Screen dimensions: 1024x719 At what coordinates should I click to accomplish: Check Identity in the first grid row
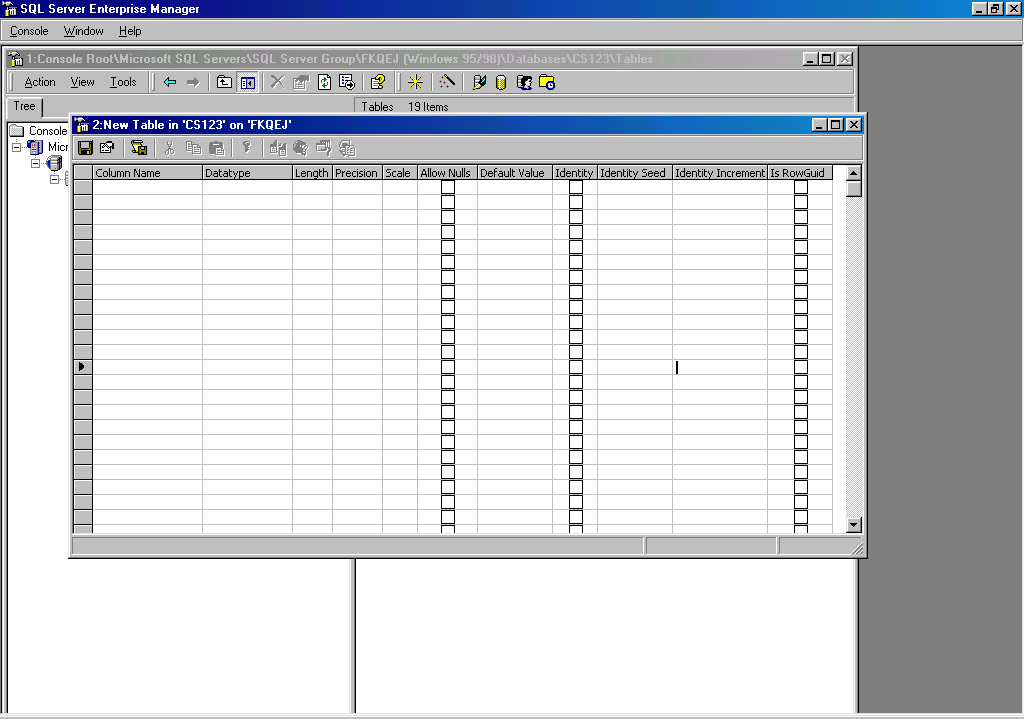point(575,187)
